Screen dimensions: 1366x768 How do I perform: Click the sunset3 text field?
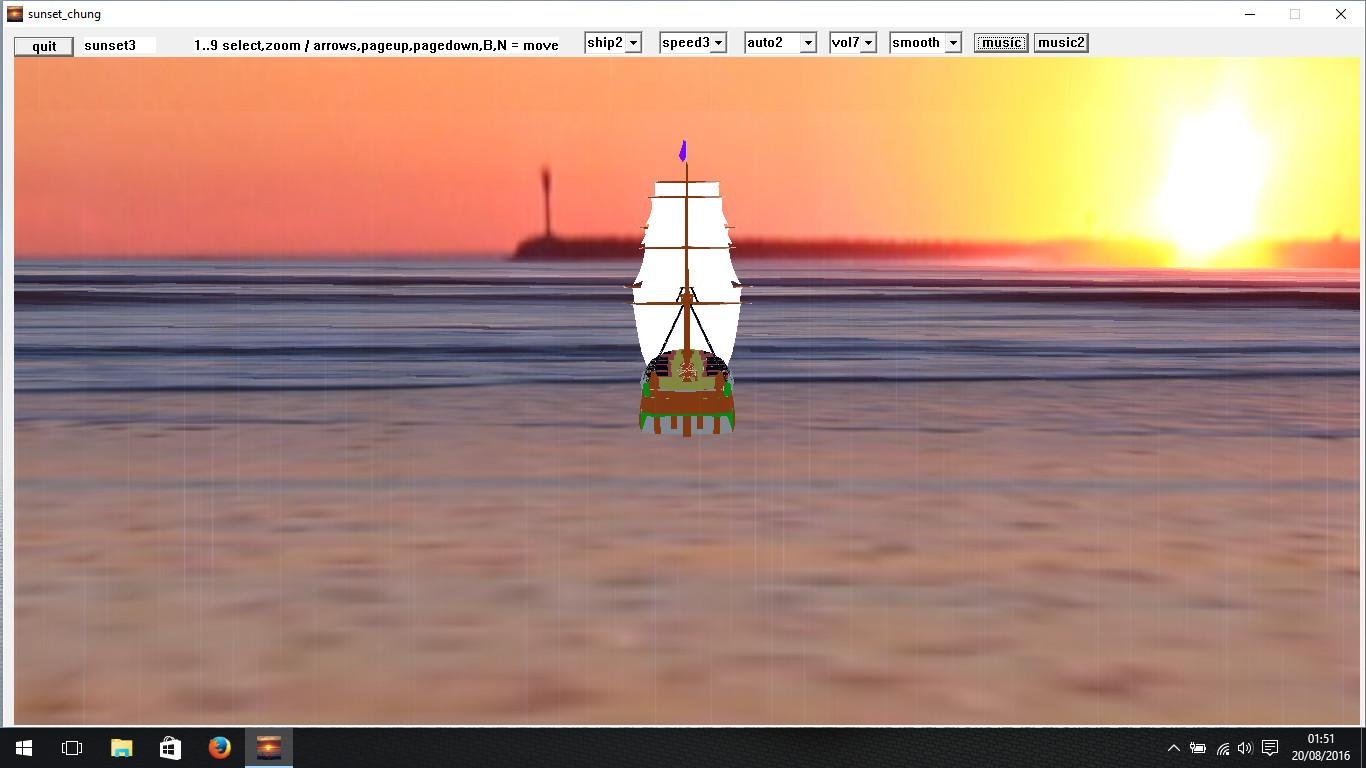[119, 45]
